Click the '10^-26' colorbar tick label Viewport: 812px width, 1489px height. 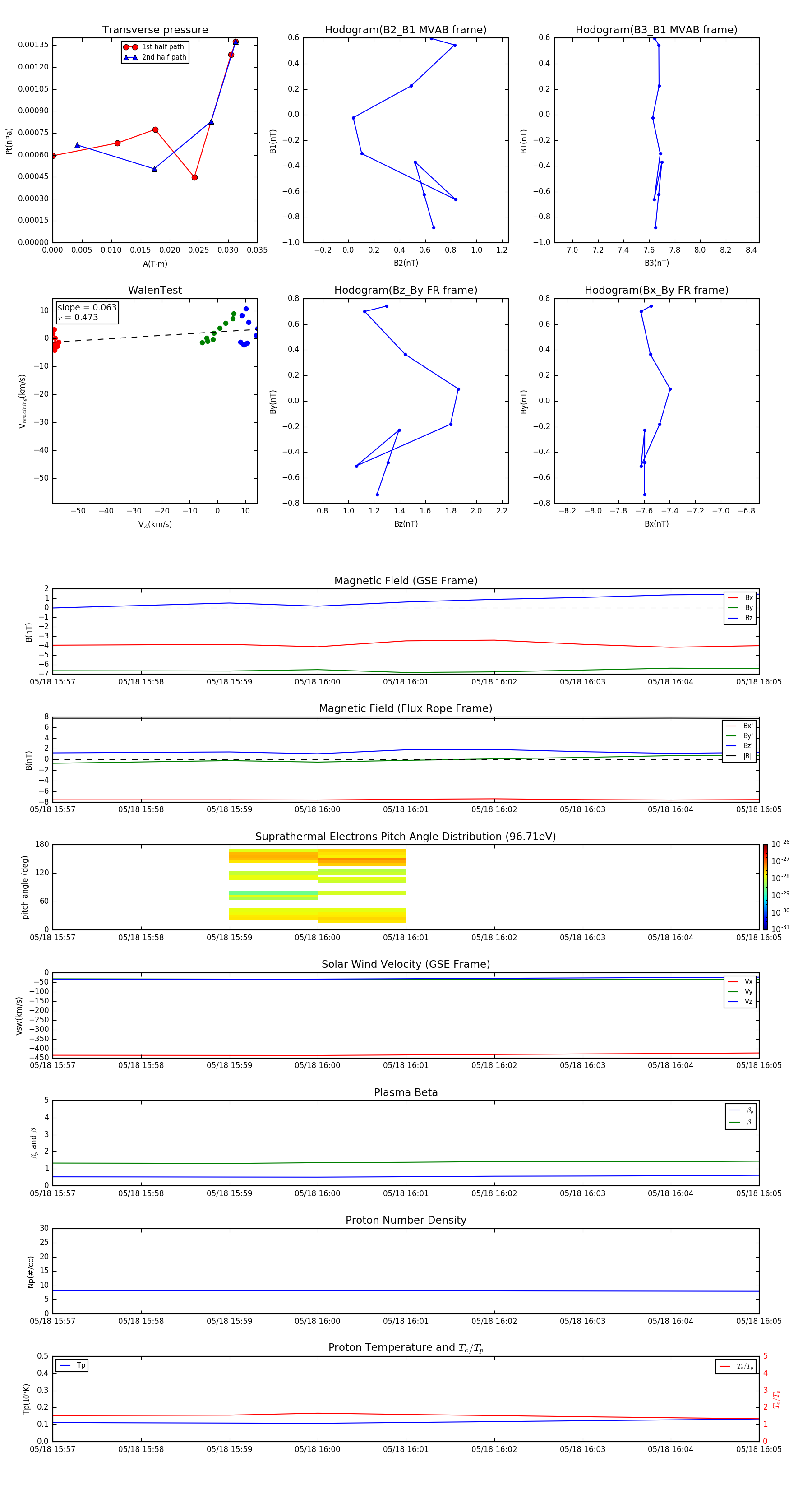pos(780,844)
